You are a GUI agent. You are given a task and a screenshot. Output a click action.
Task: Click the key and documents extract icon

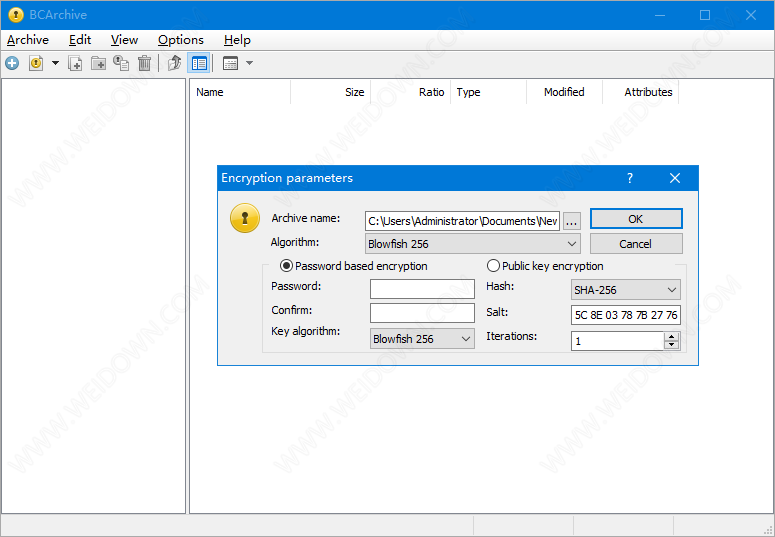[121, 63]
